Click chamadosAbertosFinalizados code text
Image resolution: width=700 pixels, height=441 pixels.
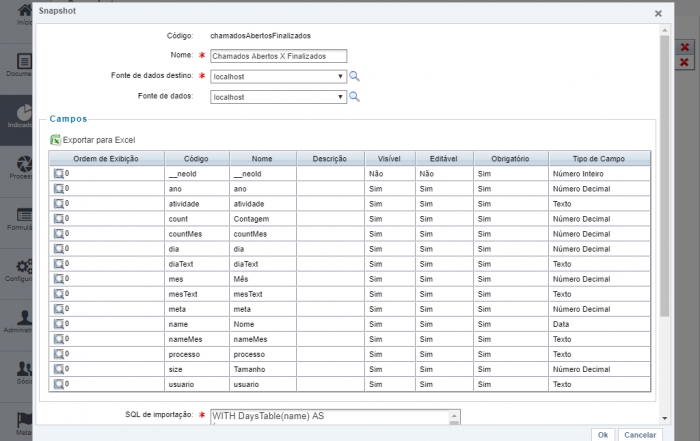[x=260, y=36]
